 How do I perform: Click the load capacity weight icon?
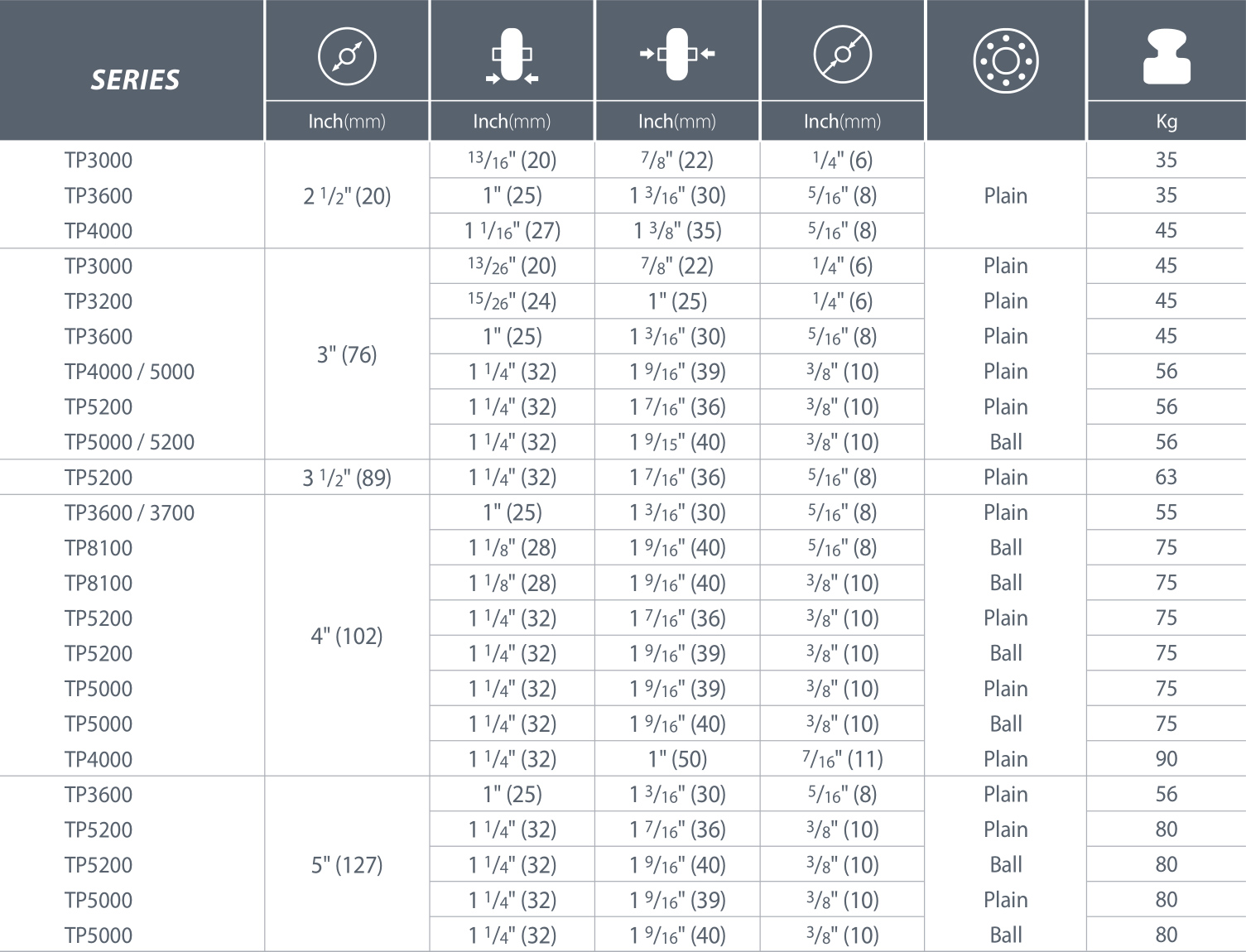[1166, 57]
